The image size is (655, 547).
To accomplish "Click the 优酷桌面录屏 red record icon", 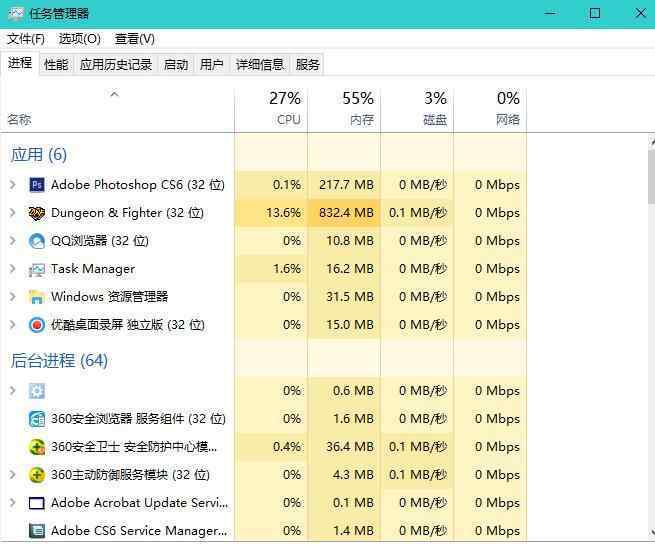I will pyautogui.click(x=37, y=325).
